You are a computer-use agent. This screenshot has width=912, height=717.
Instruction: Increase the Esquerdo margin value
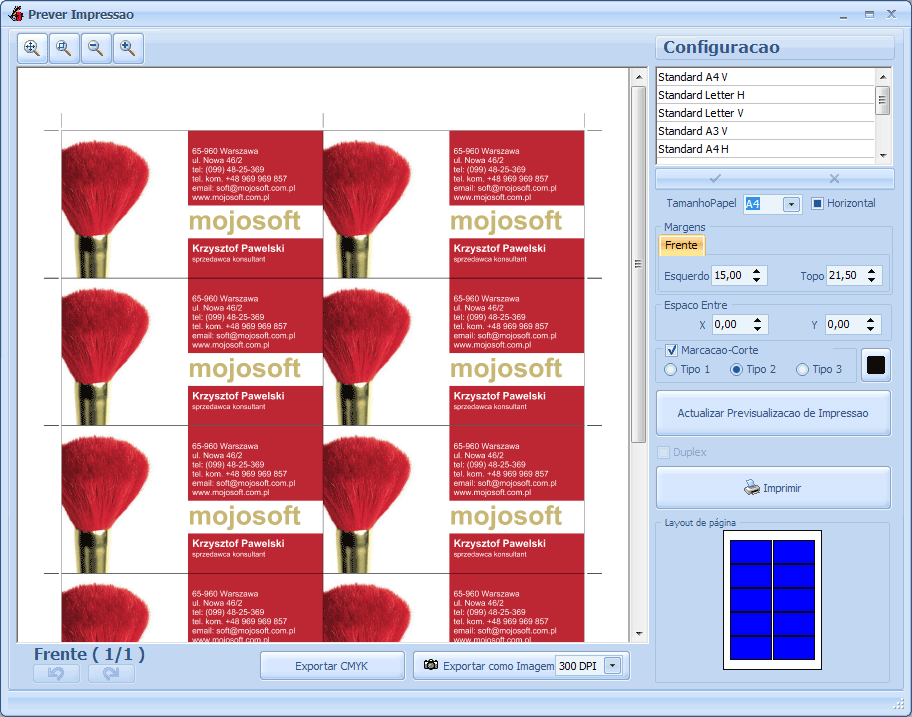coord(756,271)
